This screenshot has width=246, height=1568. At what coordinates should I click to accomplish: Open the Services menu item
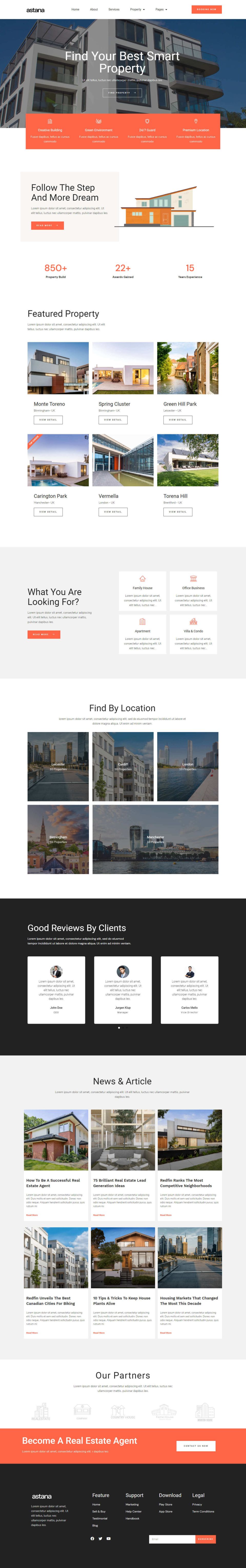click(114, 10)
